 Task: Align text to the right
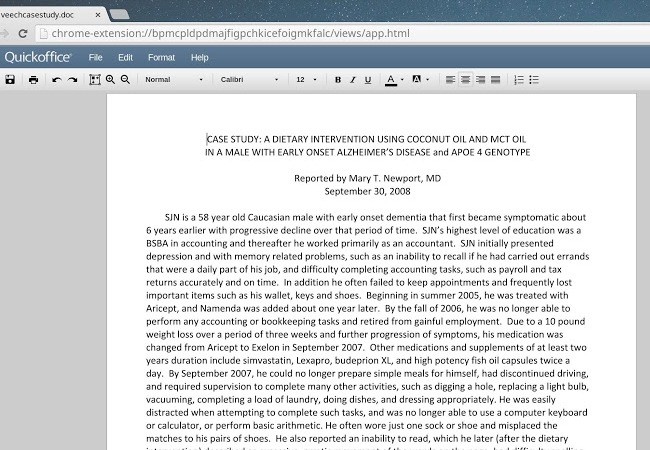[480, 80]
